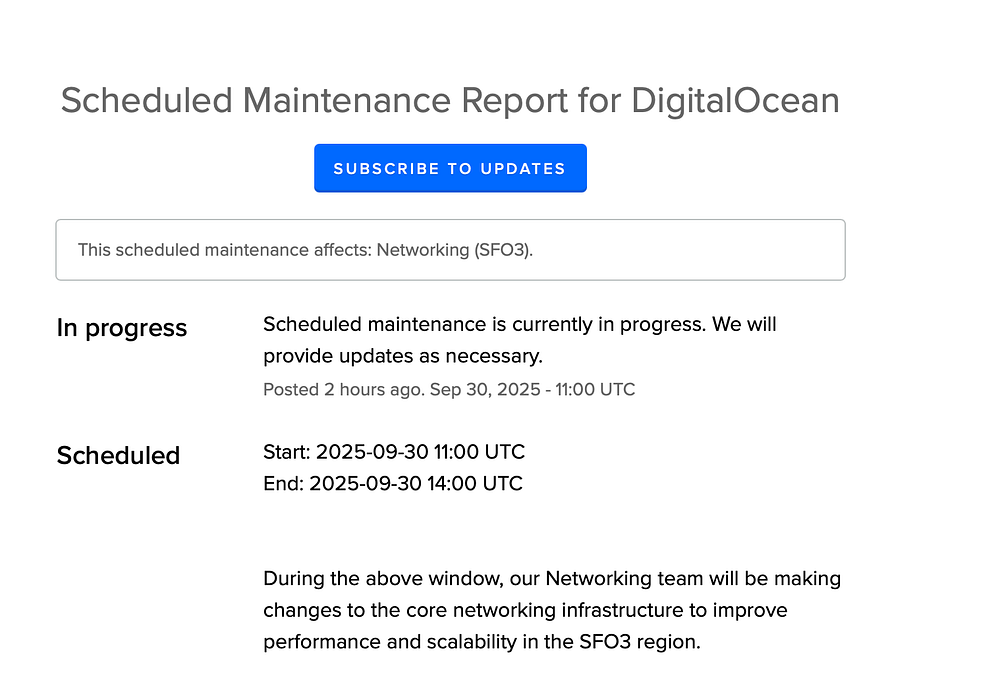1000x692 pixels.
Task: Click the Scheduled status heading
Action: point(118,456)
